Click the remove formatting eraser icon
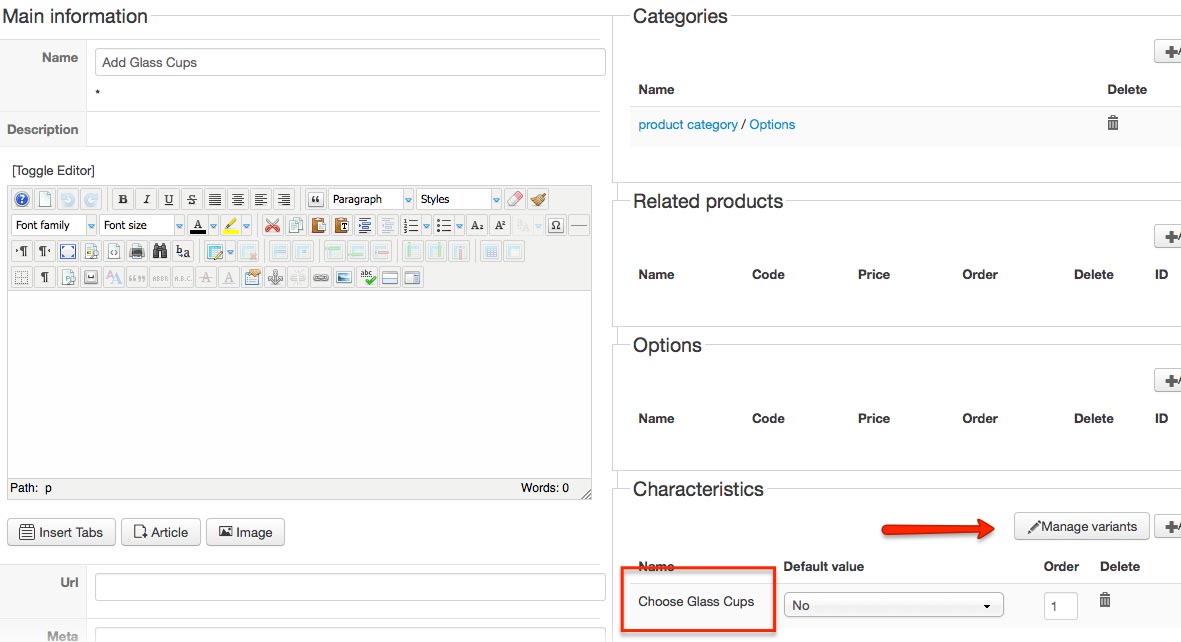Image resolution: width=1181 pixels, height=642 pixels. click(515, 199)
